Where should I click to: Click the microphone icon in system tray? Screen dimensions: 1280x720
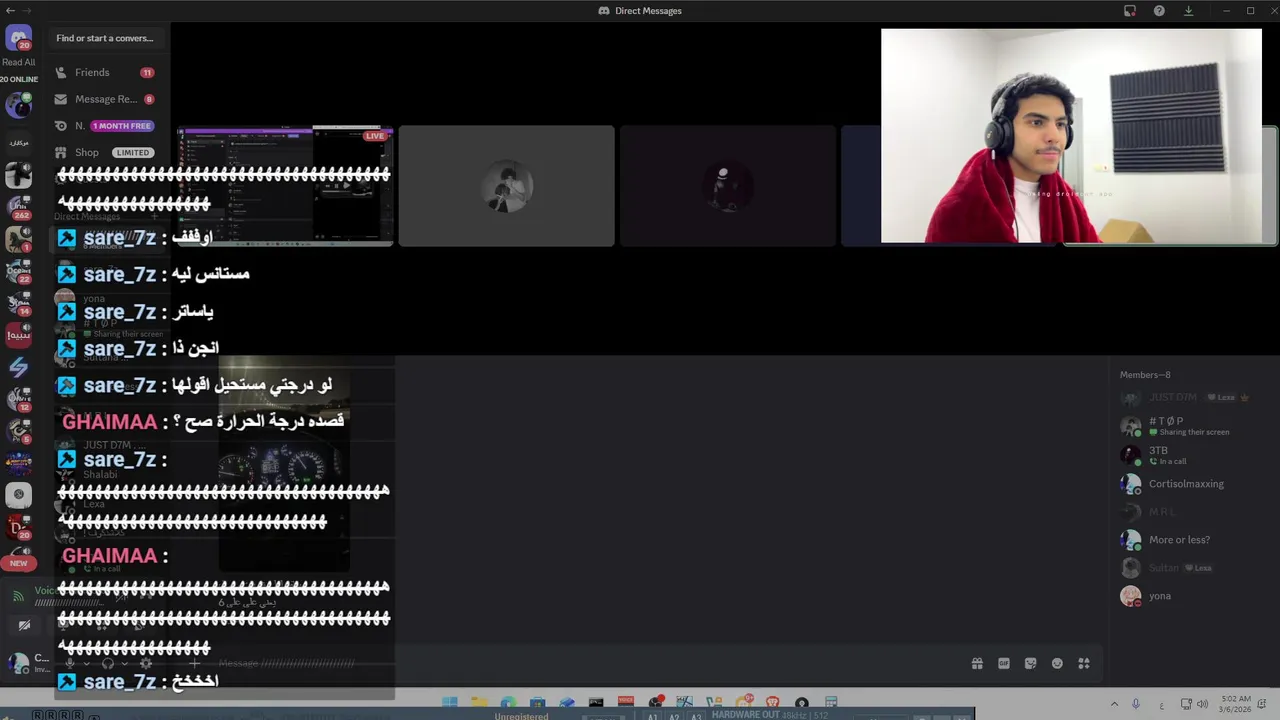pos(1136,703)
